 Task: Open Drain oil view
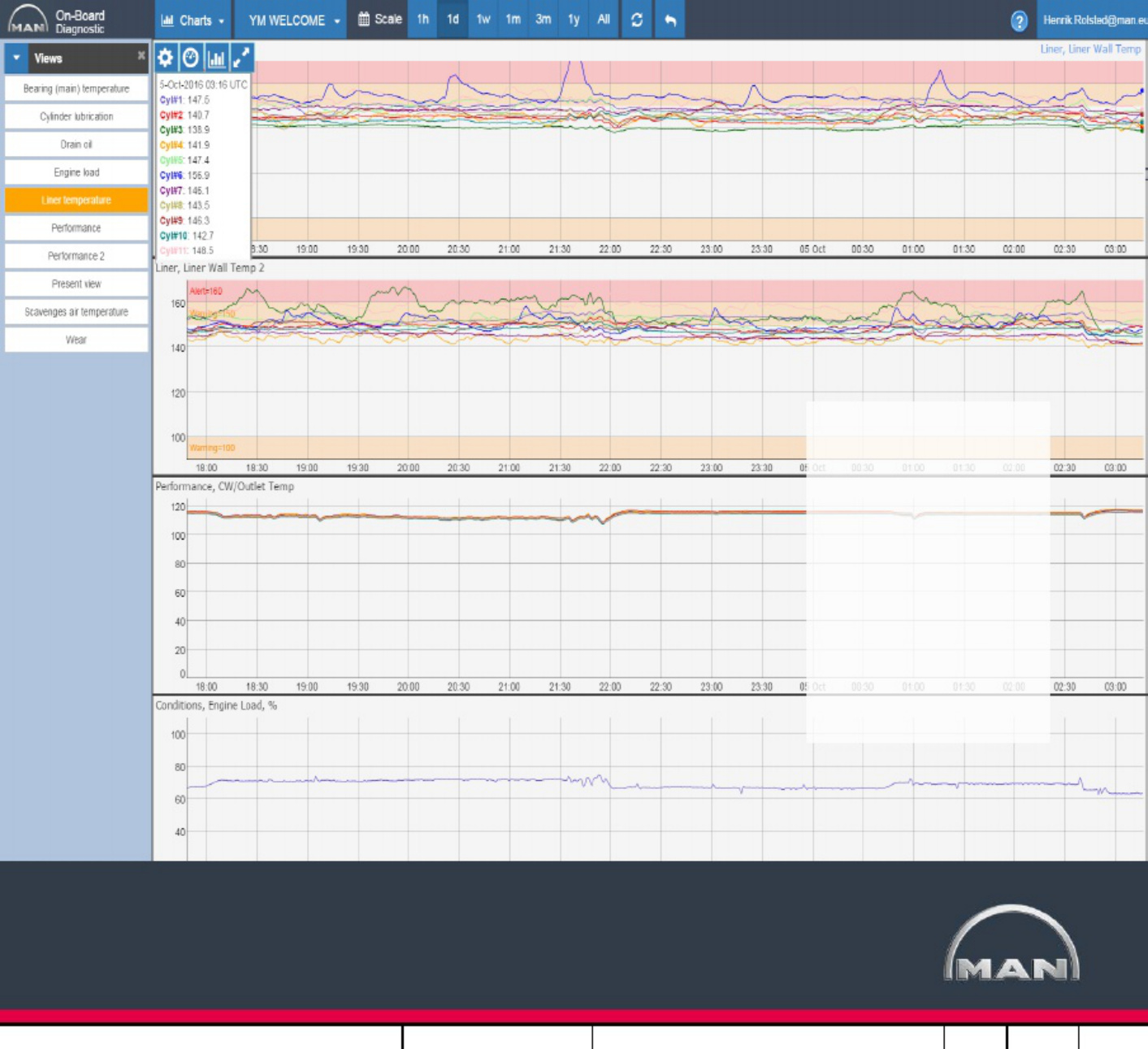click(x=76, y=145)
